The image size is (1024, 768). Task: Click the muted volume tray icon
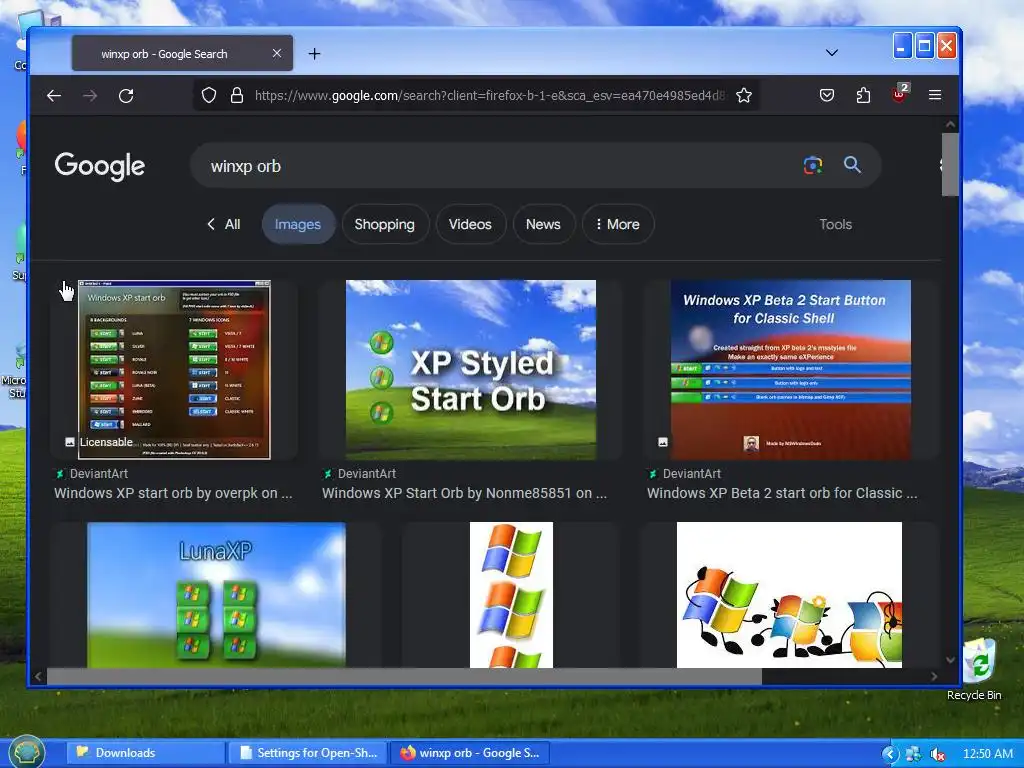coord(937,754)
